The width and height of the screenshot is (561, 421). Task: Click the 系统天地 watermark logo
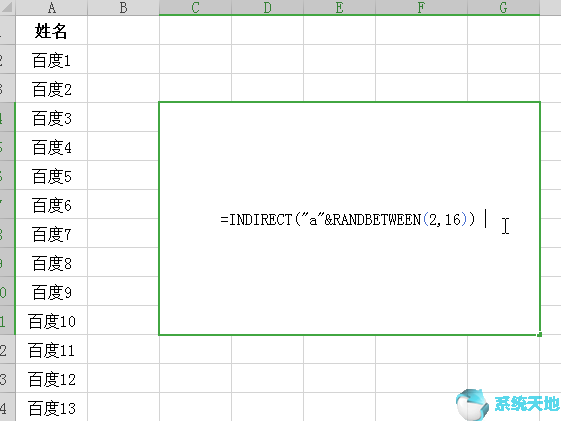(508, 404)
